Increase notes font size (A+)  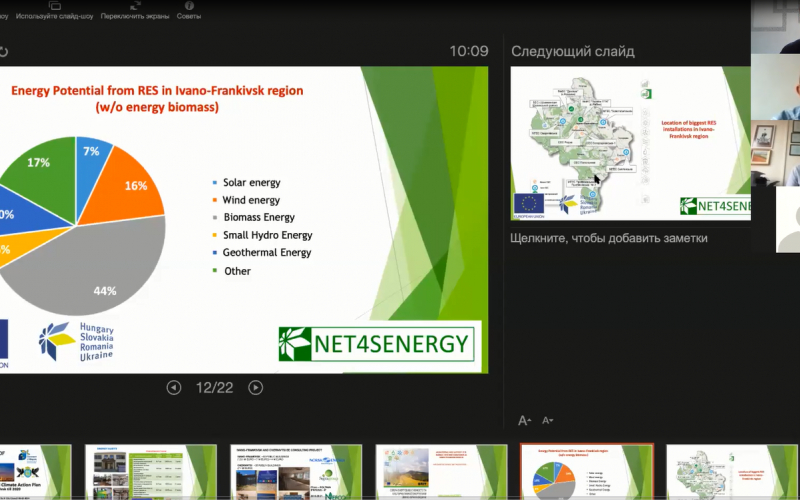tap(524, 420)
